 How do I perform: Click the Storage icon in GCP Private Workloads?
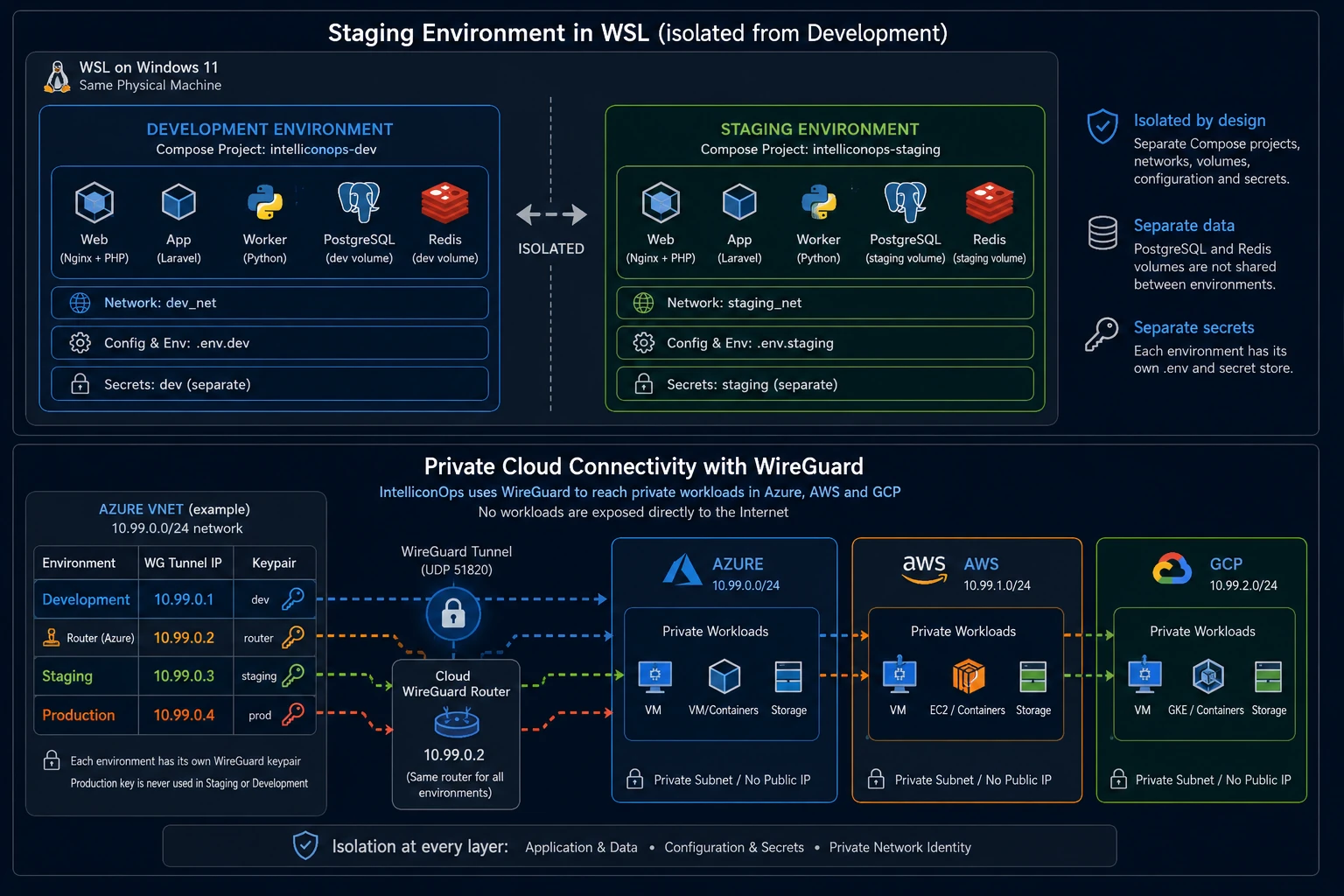click(x=1268, y=676)
